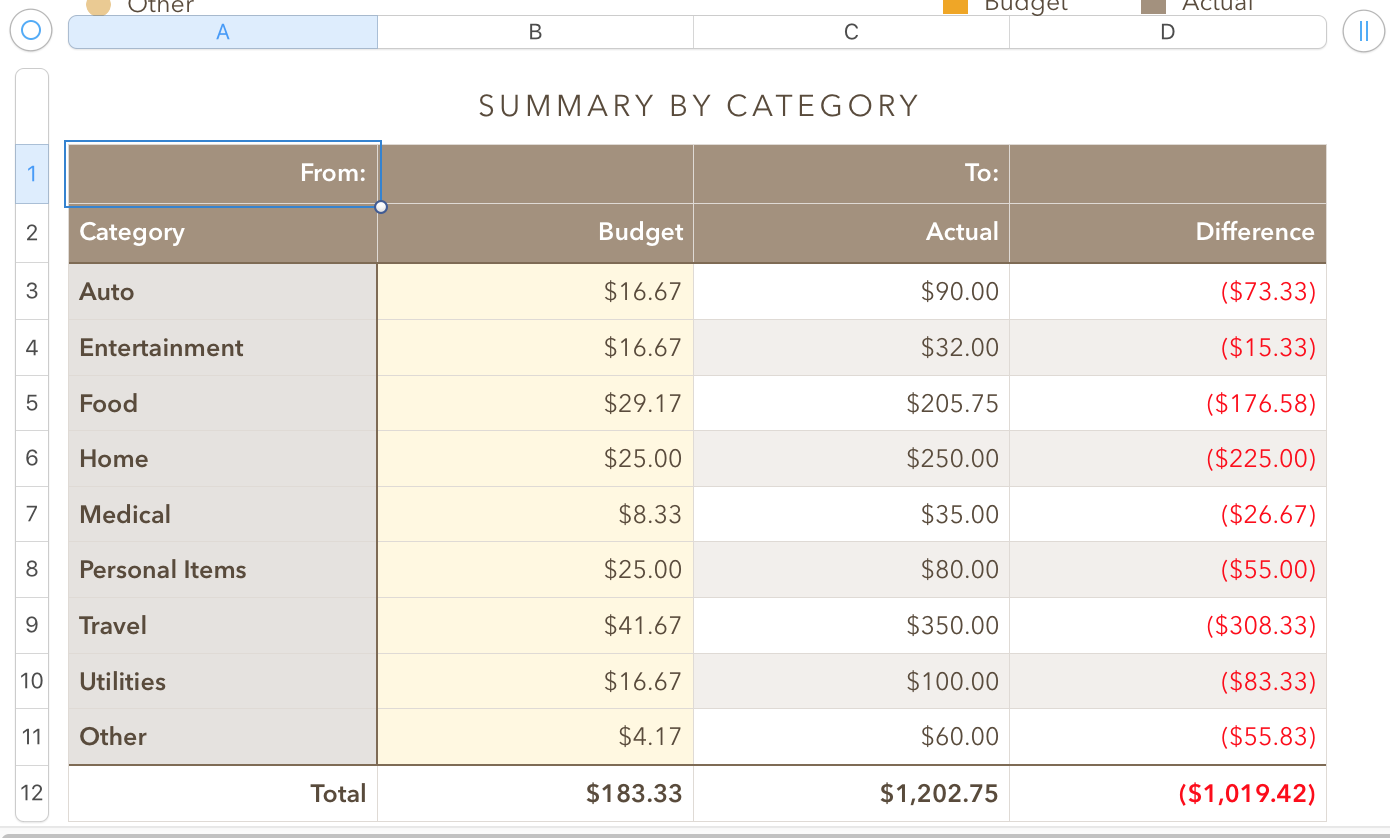Viewport: 1390px width, 838px height.
Task: Select column C header tab
Action: 851,32
